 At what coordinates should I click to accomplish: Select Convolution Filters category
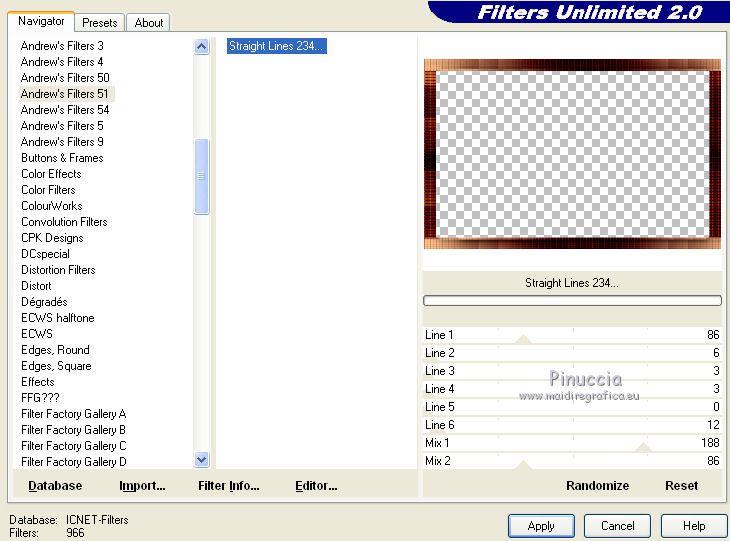(x=64, y=222)
